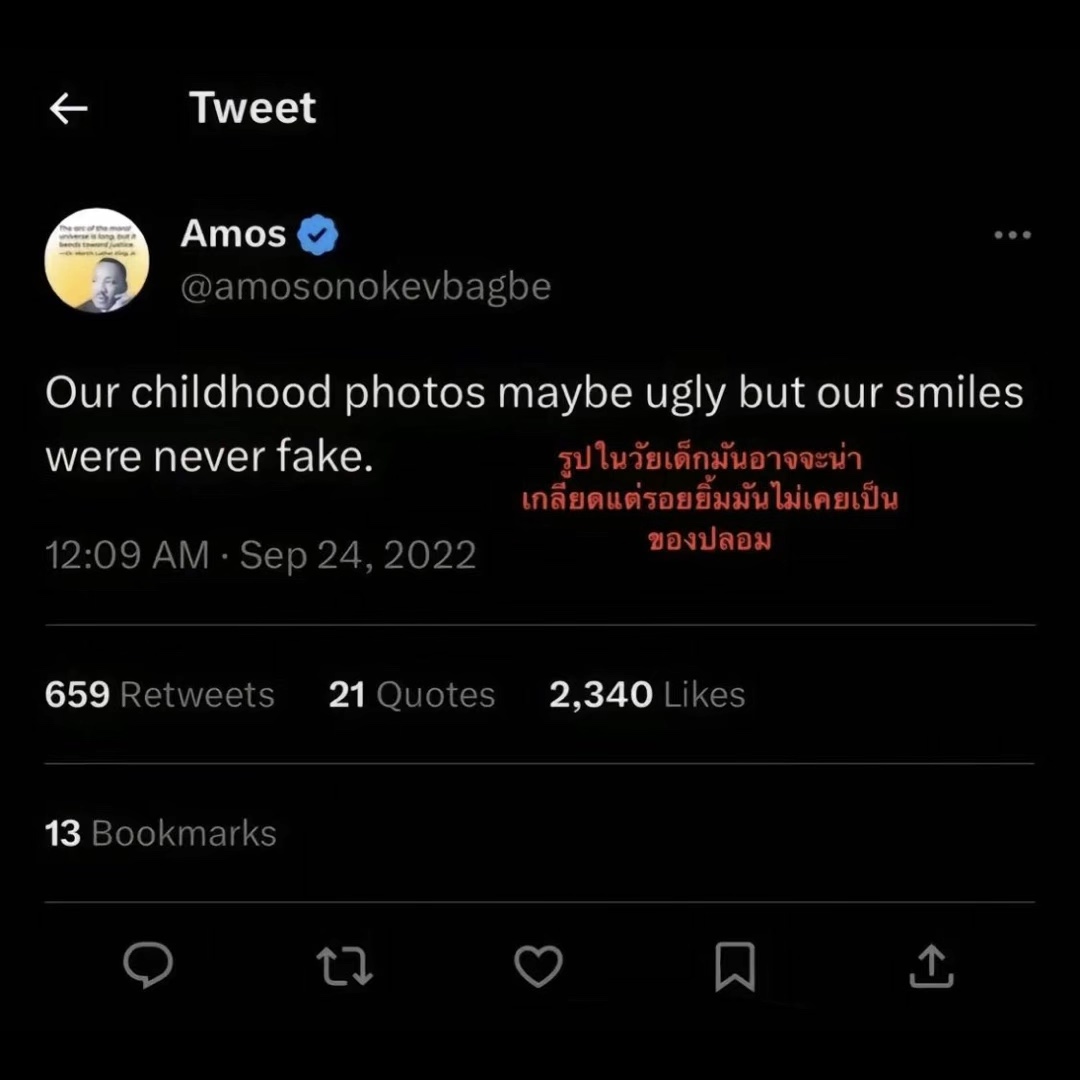The image size is (1080, 1080).
Task: Open the @amosonokevbagbe handle link
Action: tap(366, 287)
